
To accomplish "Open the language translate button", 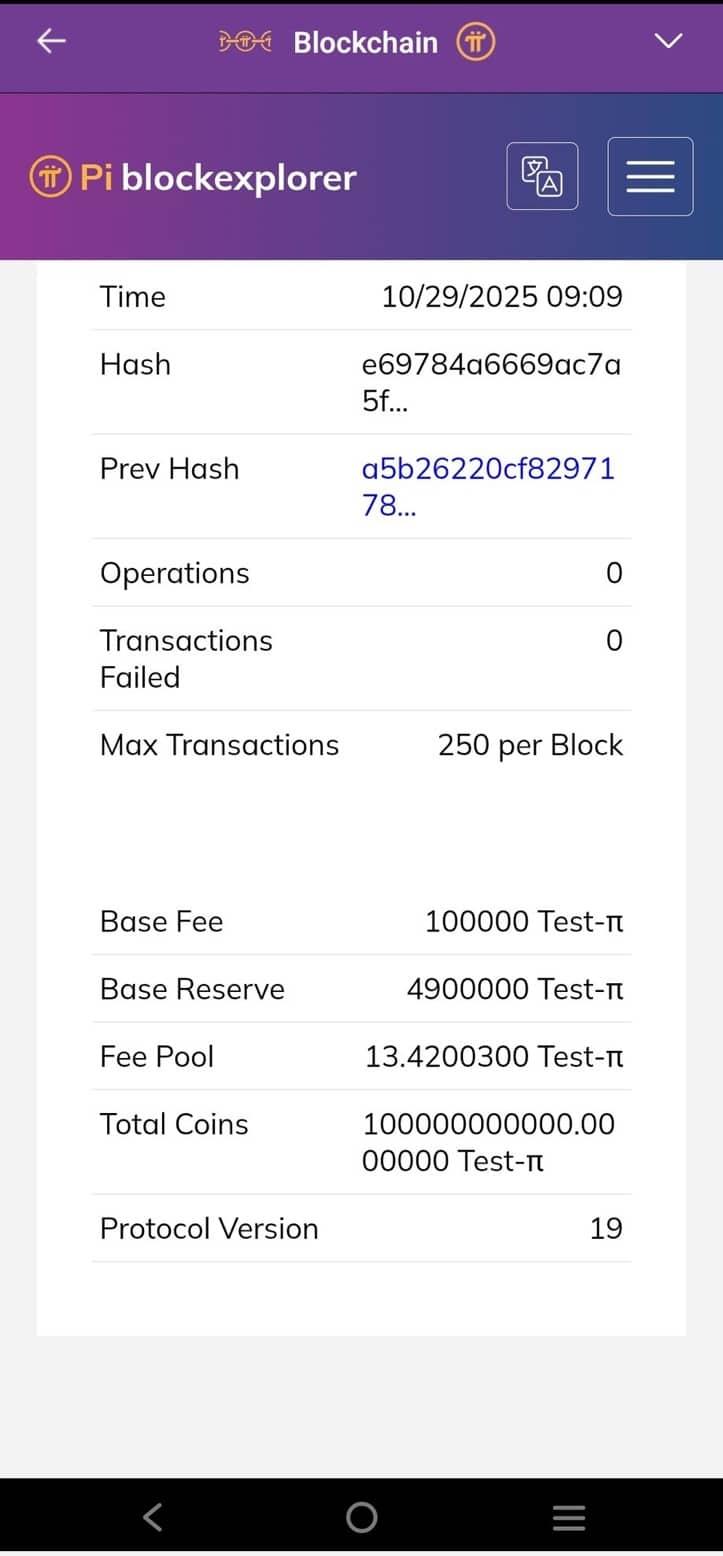I will (x=542, y=176).
